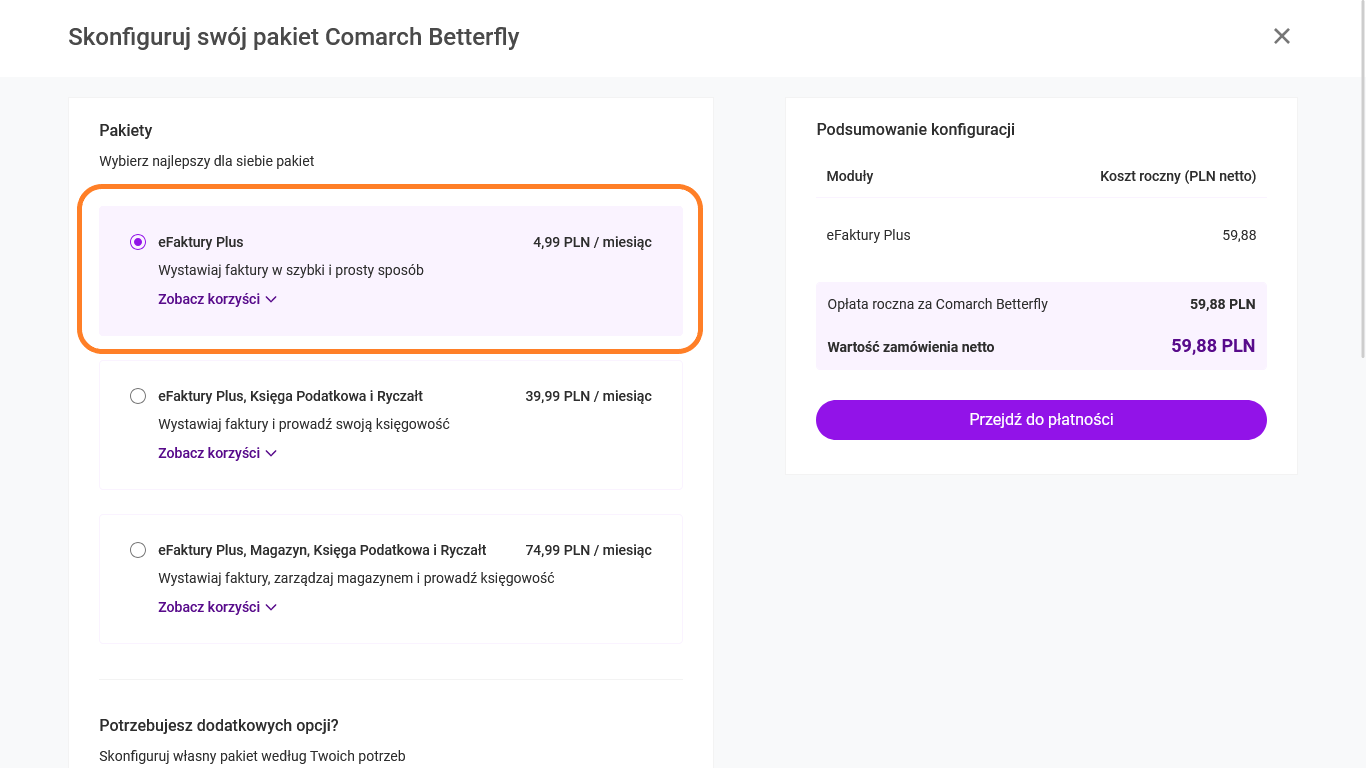Expand Zobacz korzyści for the Magazyn package
Image resolution: width=1366 pixels, height=768 pixels.
click(x=217, y=607)
